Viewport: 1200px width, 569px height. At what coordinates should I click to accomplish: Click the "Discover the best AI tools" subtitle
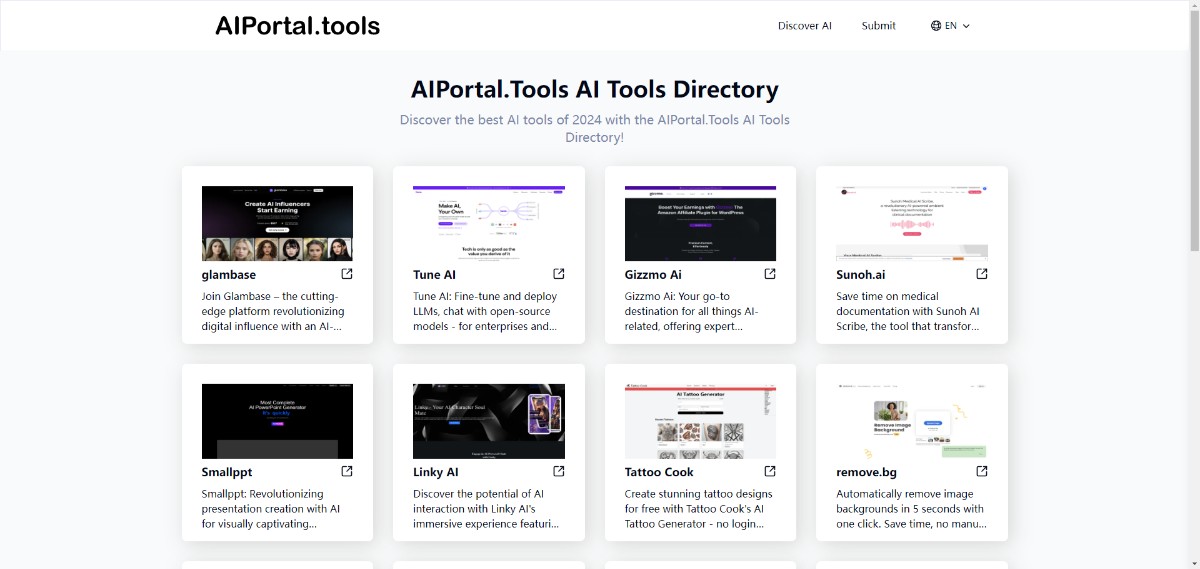point(595,128)
